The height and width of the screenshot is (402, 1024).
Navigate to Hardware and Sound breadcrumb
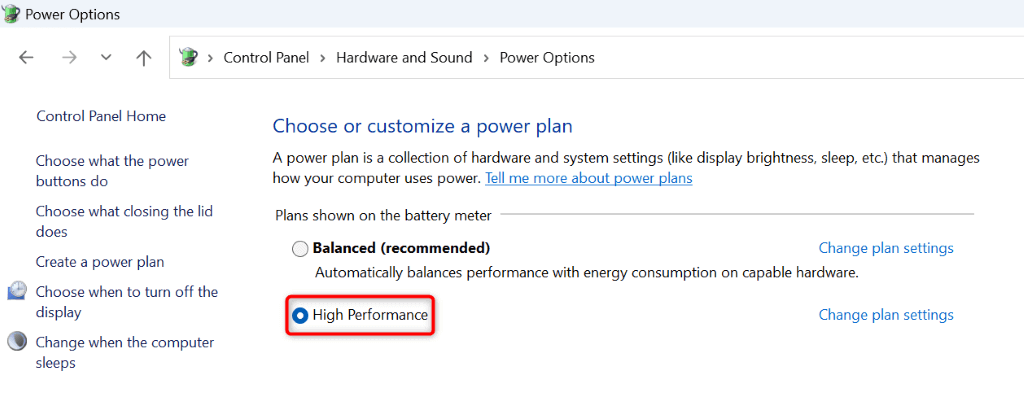404,58
